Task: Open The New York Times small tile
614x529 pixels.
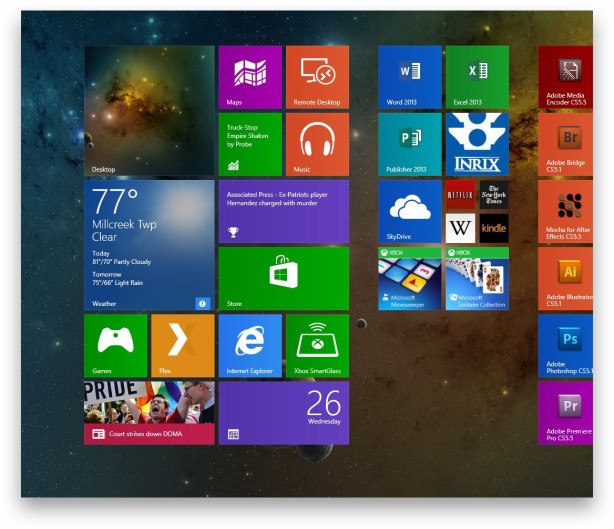Action: coord(494,195)
